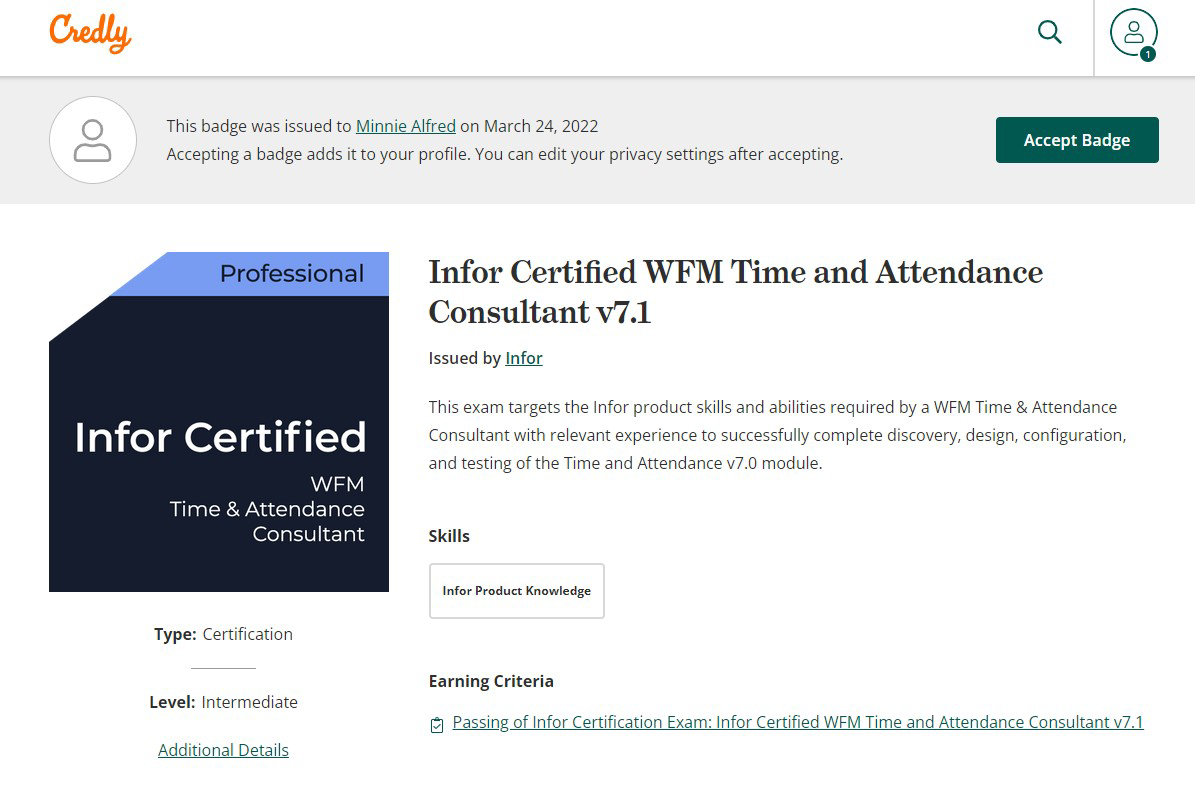
Task: Click the badge title heading
Action: tap(735, 291)
